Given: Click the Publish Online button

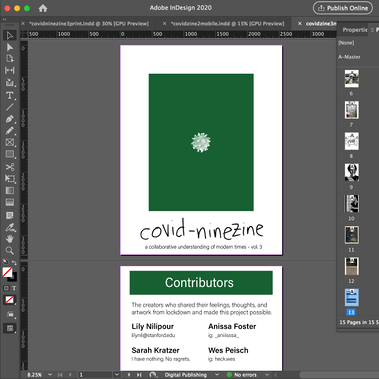Looking at the screenshot, I should [343, 8].
